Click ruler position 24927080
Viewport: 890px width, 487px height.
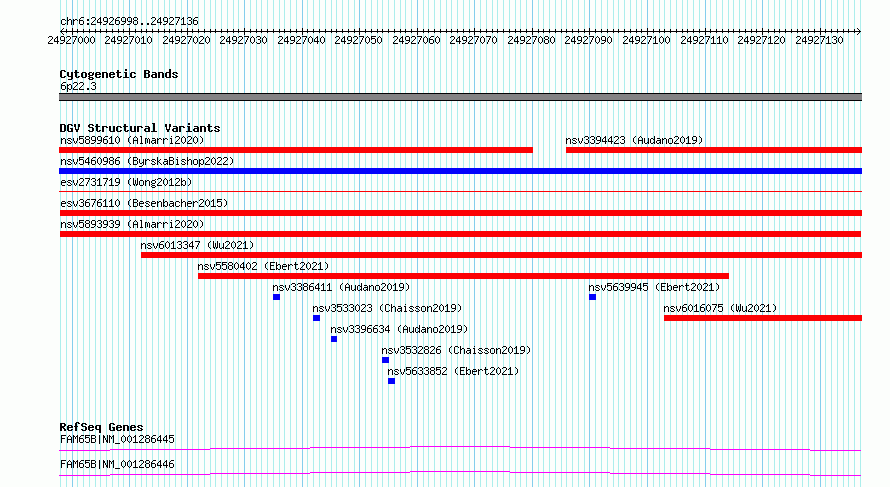coord(531,40)
